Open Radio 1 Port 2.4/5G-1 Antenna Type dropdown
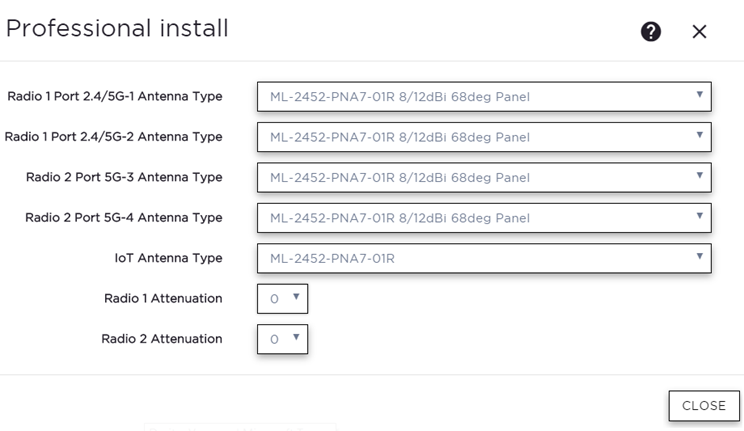The height and width of the screenshot is (431, 744). (x=483, y=97)
